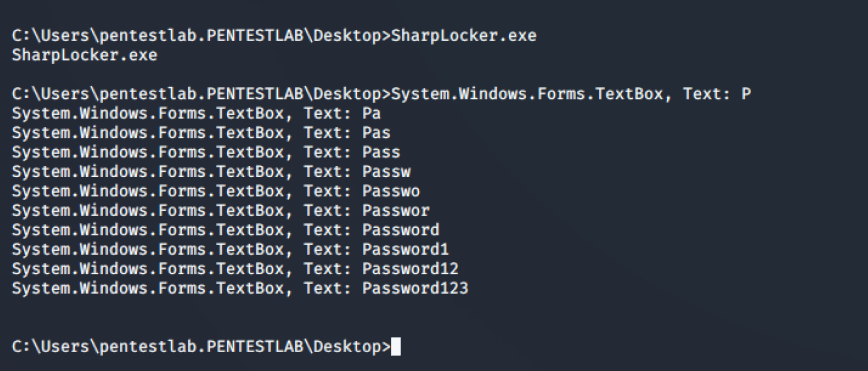Image resolution: width=868 pixels, height=371 pixels.
Task: Click the blinking cursor at the final prompt
Action: tap(396, 347)
